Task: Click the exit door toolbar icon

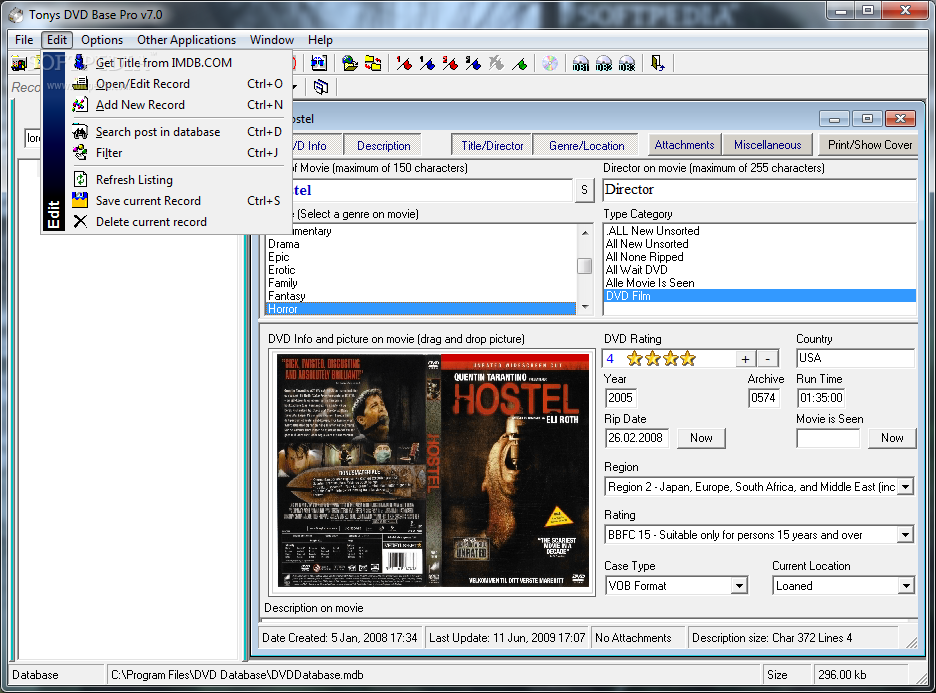Action: click(657, 63)
